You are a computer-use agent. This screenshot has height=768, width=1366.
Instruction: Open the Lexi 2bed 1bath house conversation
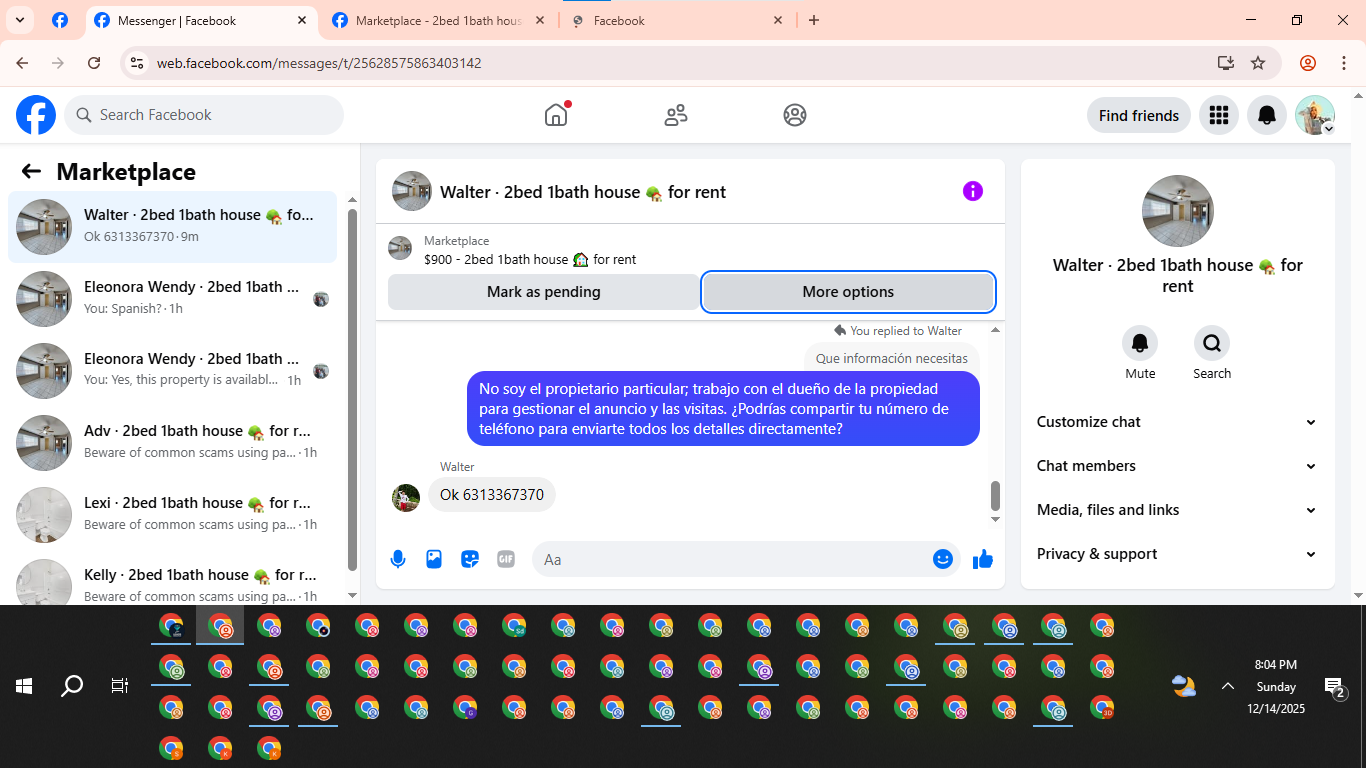172,515
